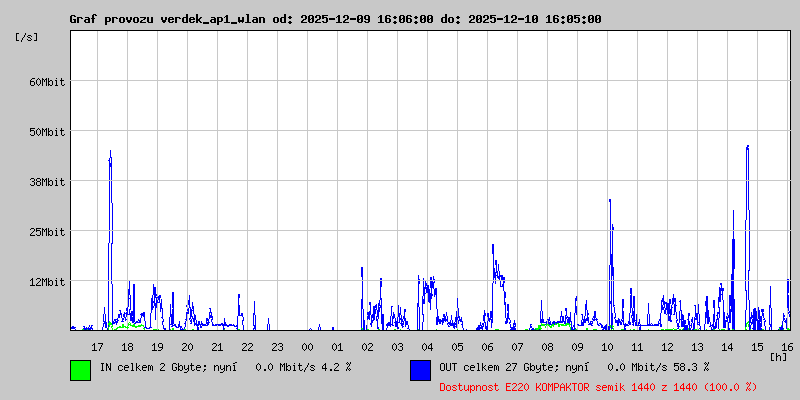Click hour label 04 on x-axis
This screenshot has width=800, height=400.
click(428, 347)
